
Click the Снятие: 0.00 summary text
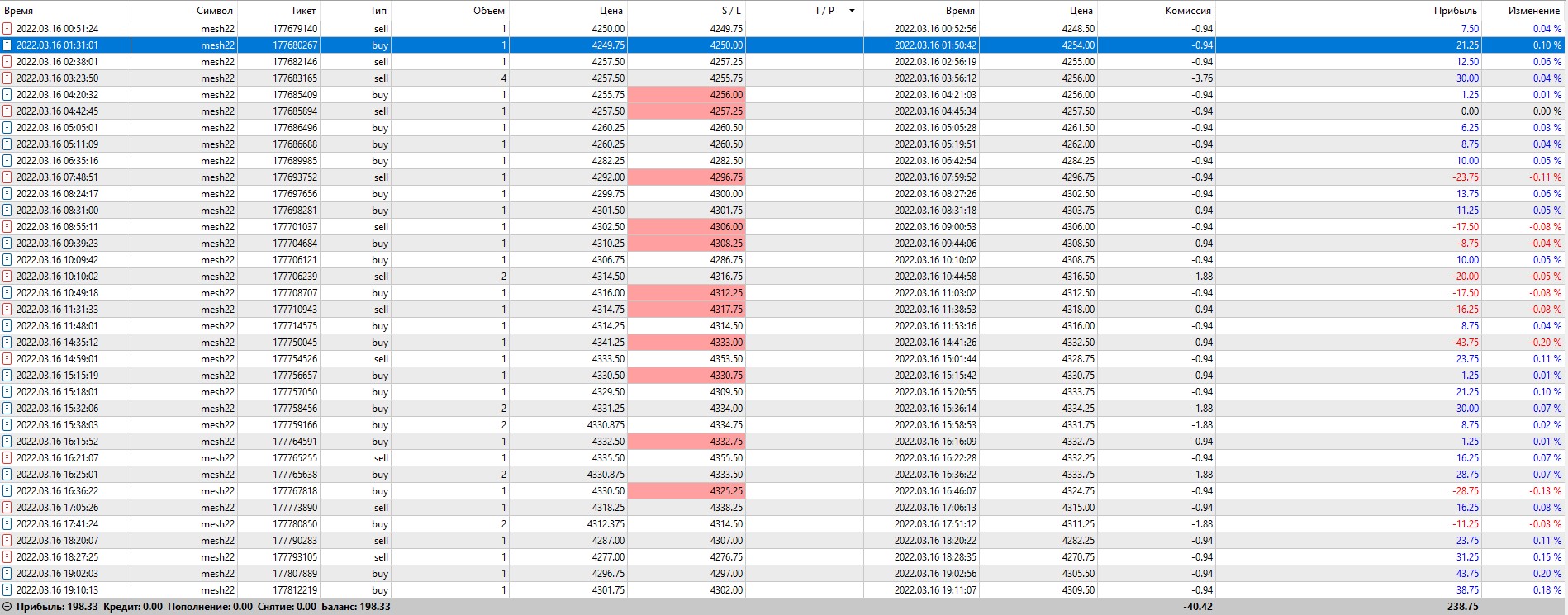coord(287,607)
